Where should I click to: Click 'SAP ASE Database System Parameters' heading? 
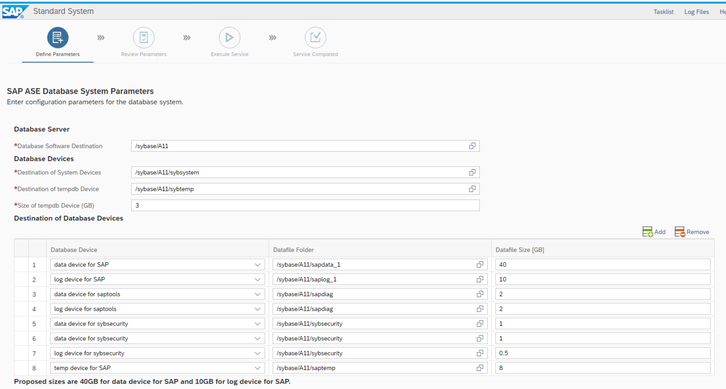click(x=80, y=91)
